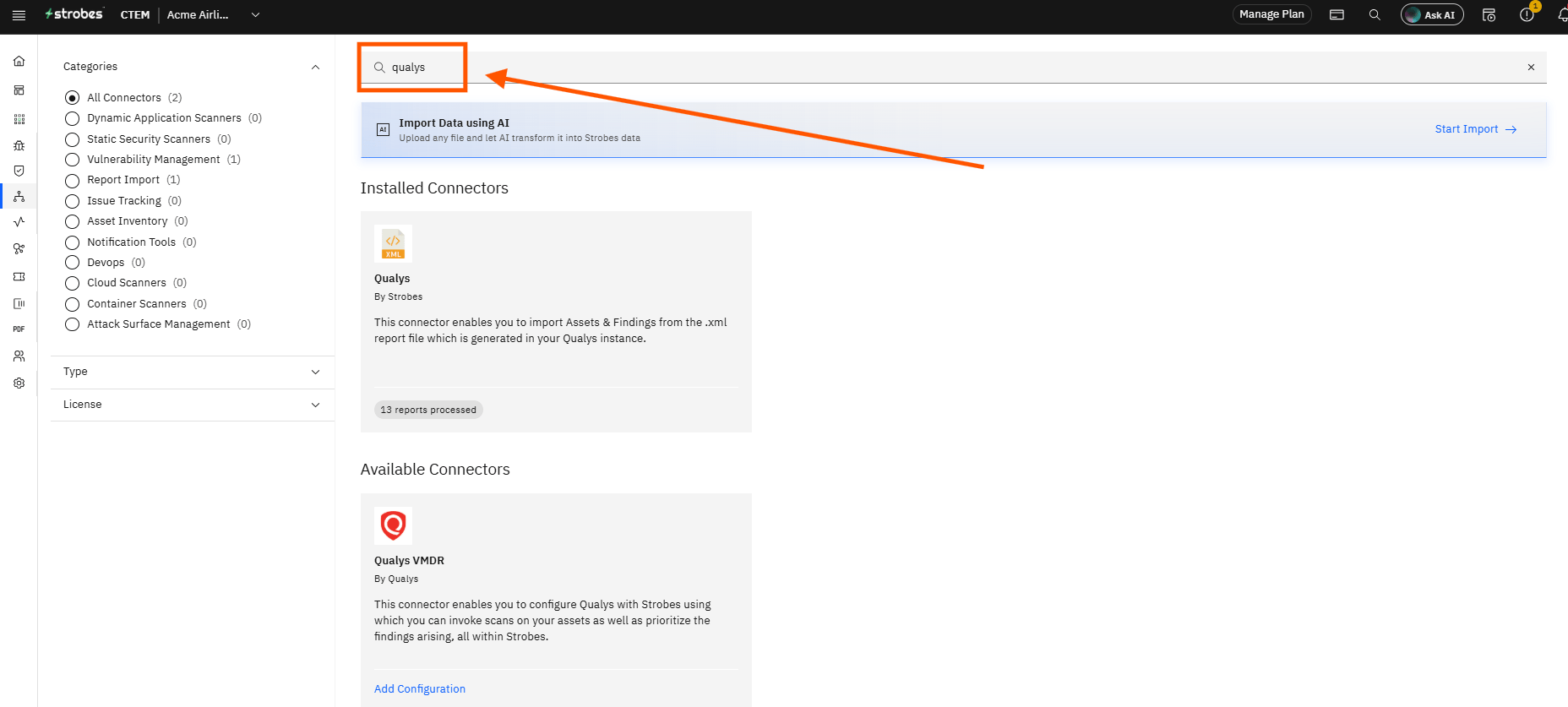Collapse the Categories section
The width and height of the screenshot is (1568, 707).
click(315, 67)
